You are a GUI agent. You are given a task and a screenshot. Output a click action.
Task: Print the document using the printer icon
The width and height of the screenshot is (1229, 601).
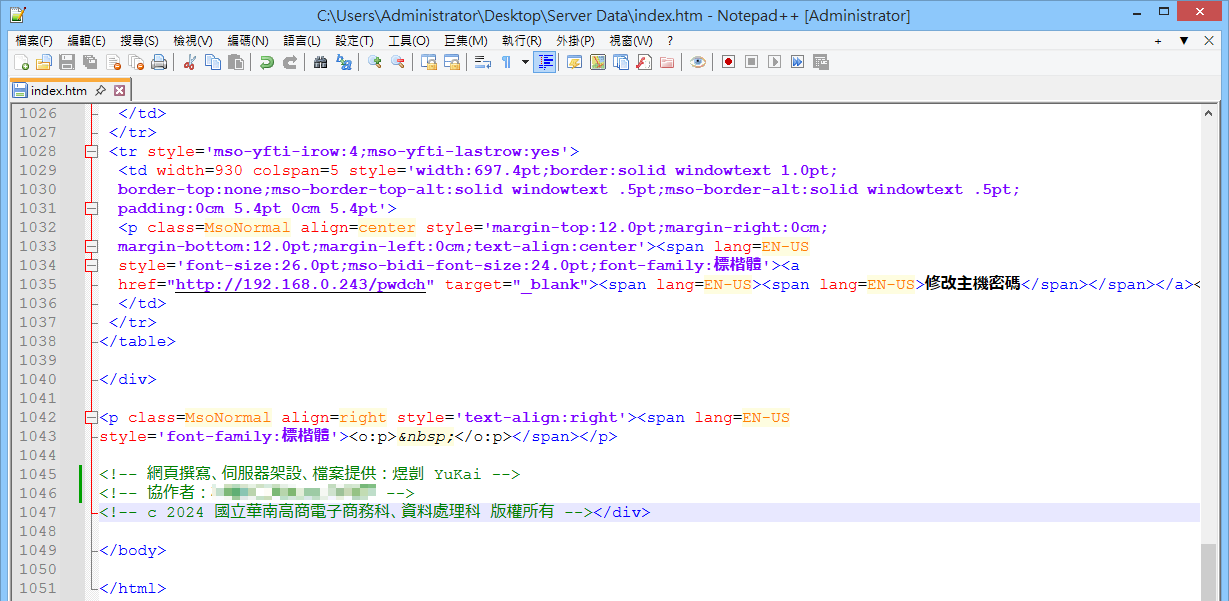[x=158, y=62]
